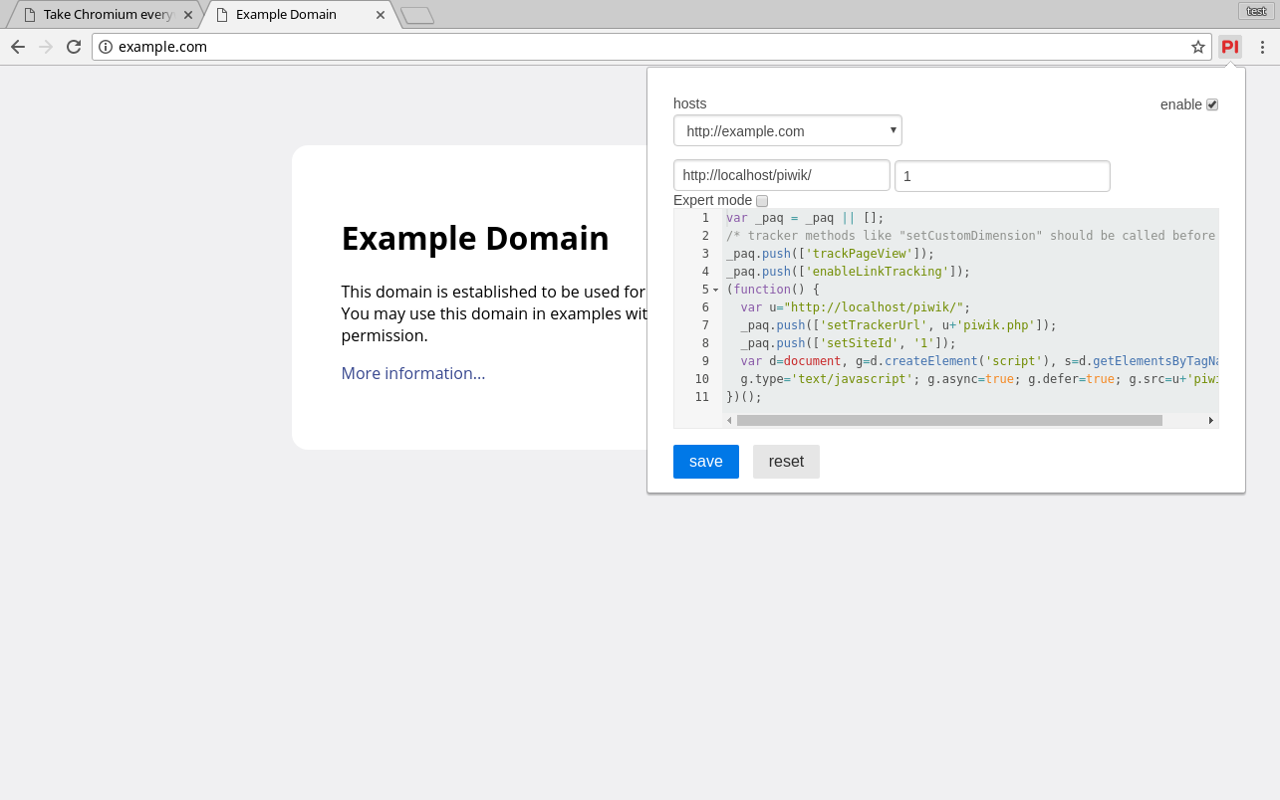Image resolution: width=1280 pixels, height=800 pixels.
Task: Turn on Expert mode
Action: (761, 200)
